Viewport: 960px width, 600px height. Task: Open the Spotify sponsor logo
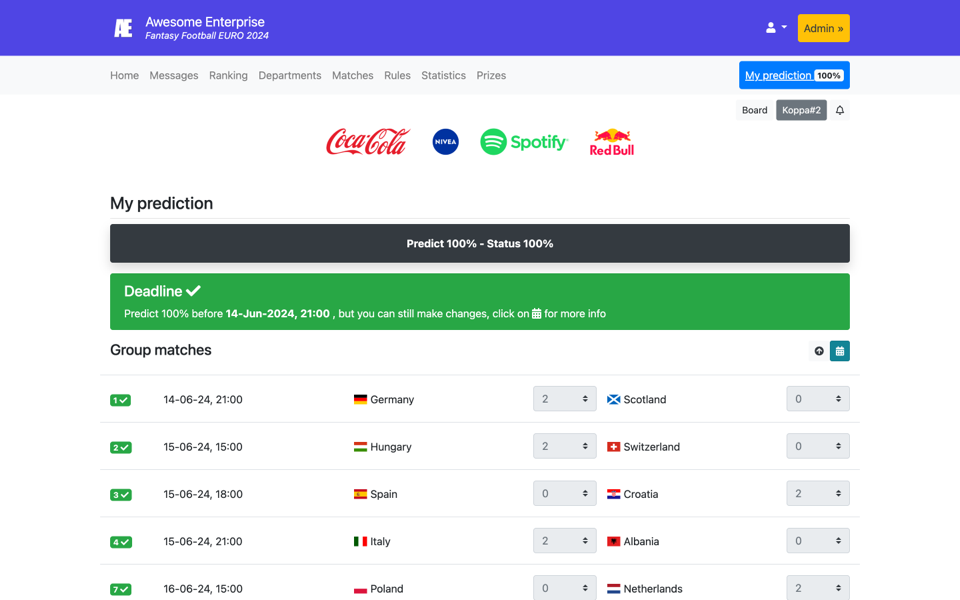(524, 142)
